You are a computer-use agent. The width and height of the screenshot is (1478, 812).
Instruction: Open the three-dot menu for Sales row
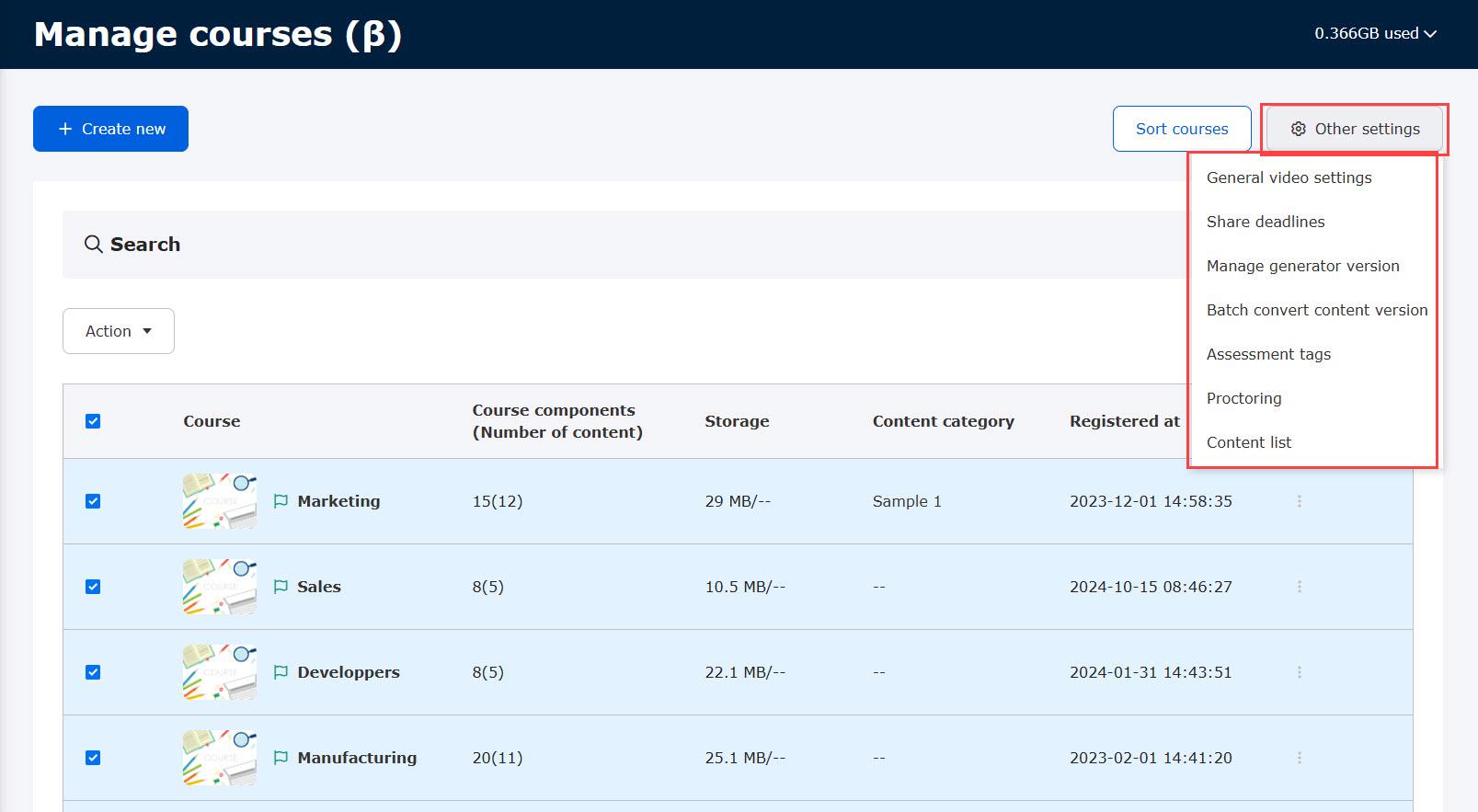click(1299, 587)
